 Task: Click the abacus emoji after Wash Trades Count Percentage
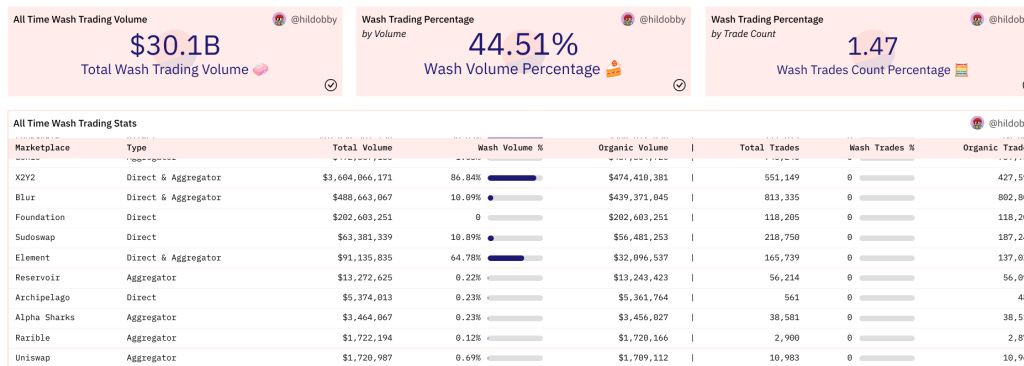point(961,69)
